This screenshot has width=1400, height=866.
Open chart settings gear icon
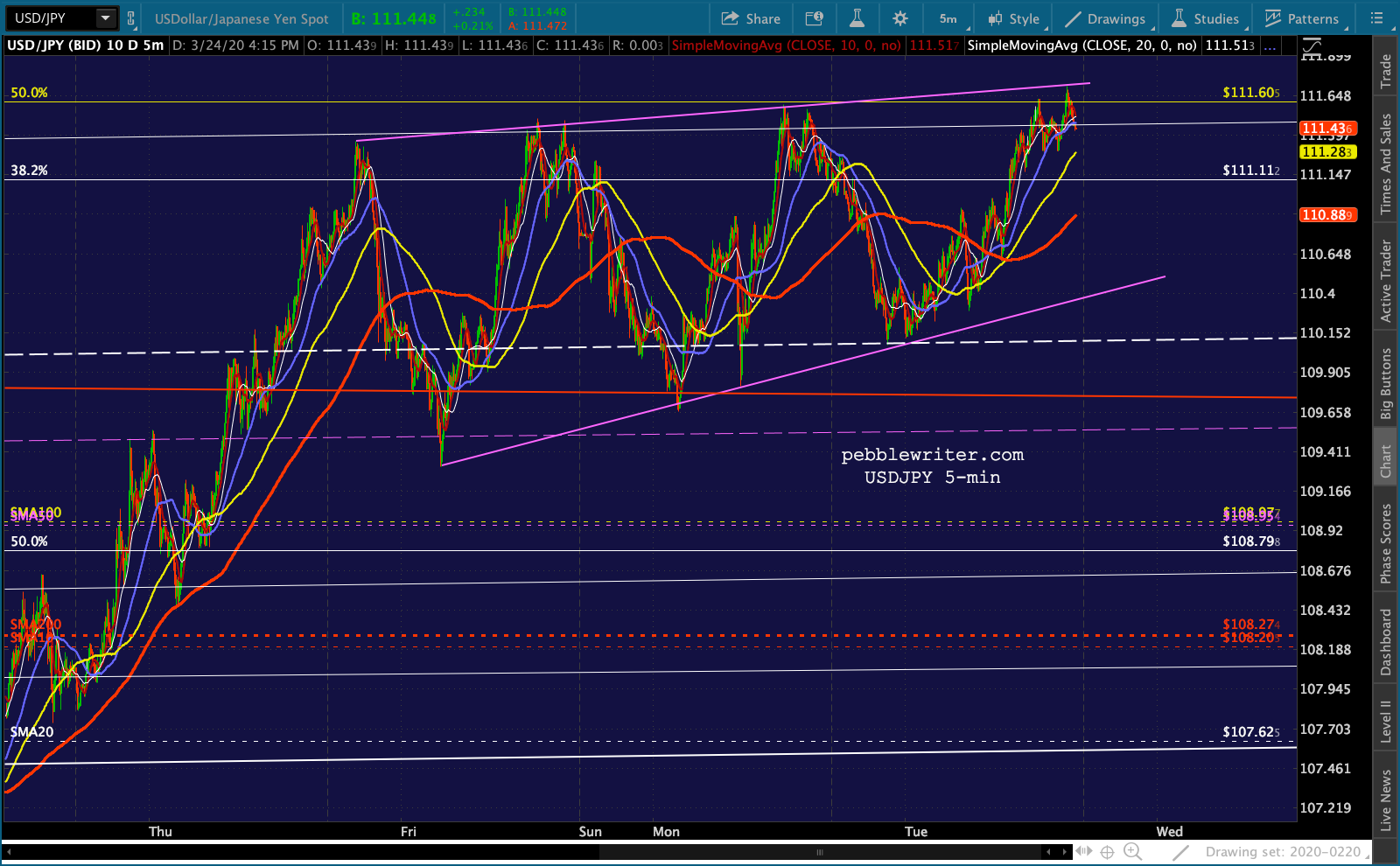pyautogui.click(x=900, y=18)
